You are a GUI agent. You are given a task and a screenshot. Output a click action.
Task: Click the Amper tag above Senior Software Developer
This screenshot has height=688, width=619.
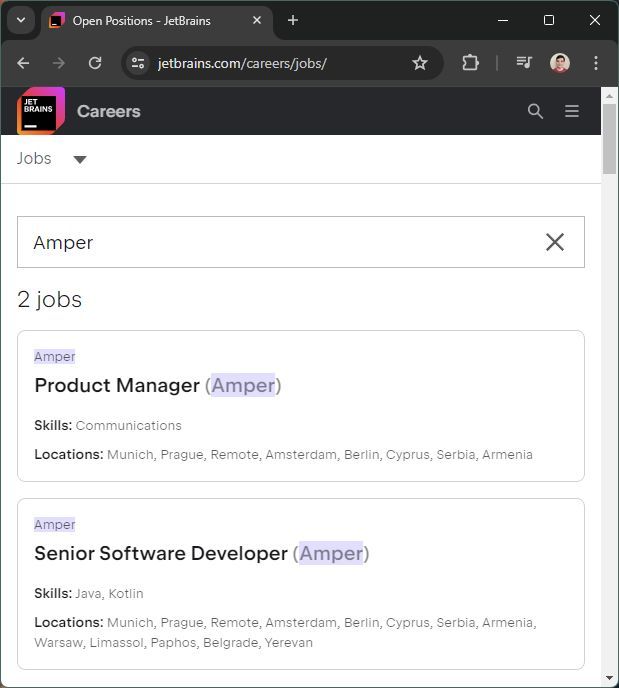coord(55,524)
